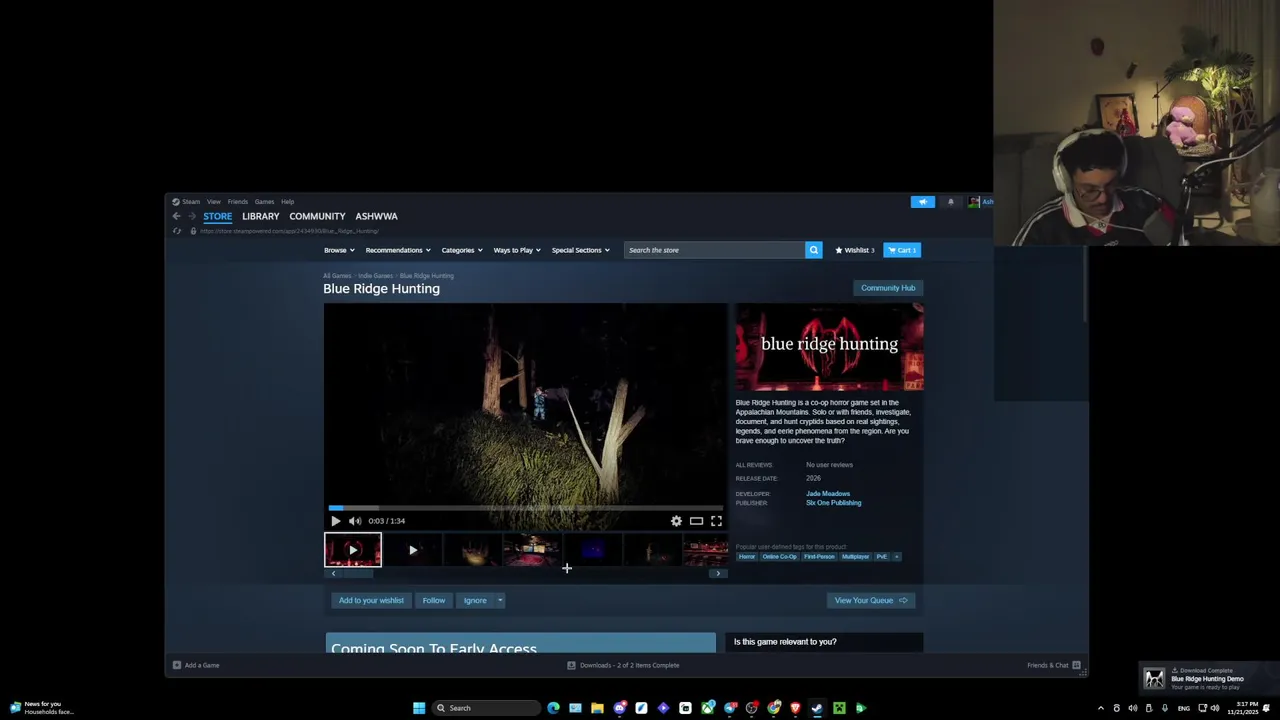Open Friends & Chat

(1054, 665)
